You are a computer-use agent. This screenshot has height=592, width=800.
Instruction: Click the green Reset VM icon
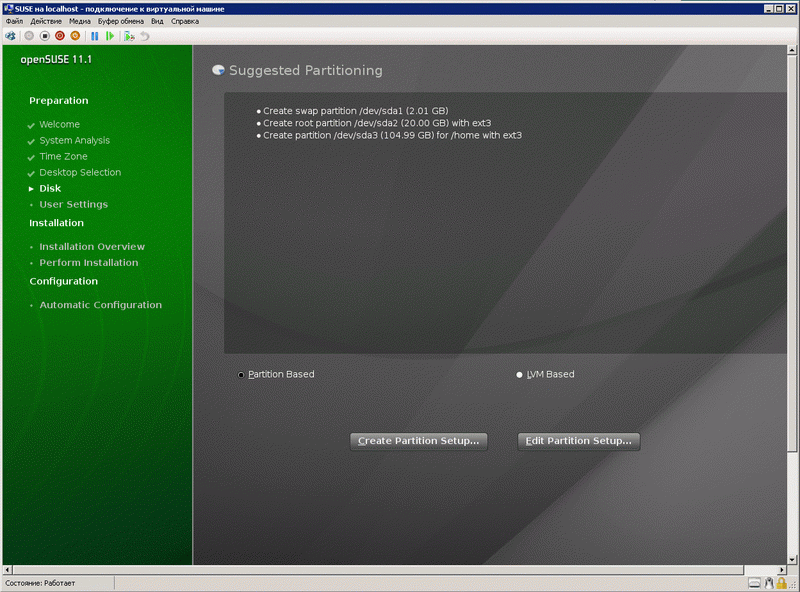click(x=110, y=36)
